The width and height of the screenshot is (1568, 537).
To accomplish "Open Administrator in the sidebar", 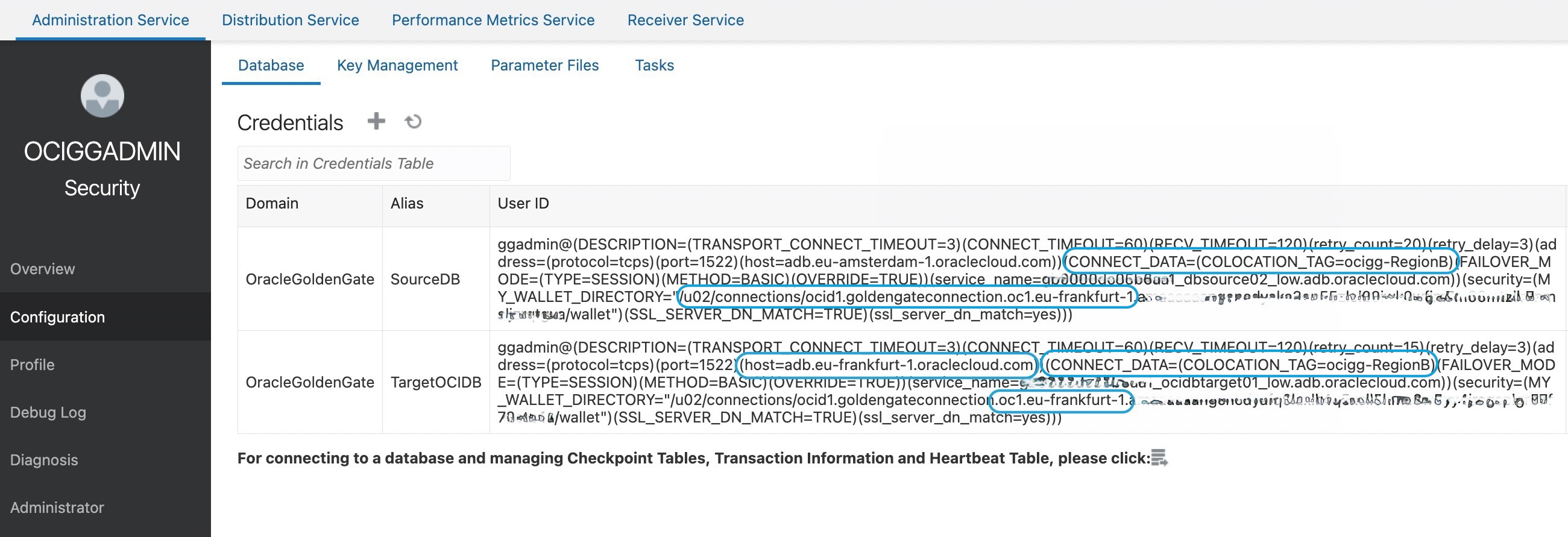I will point(105,507).
